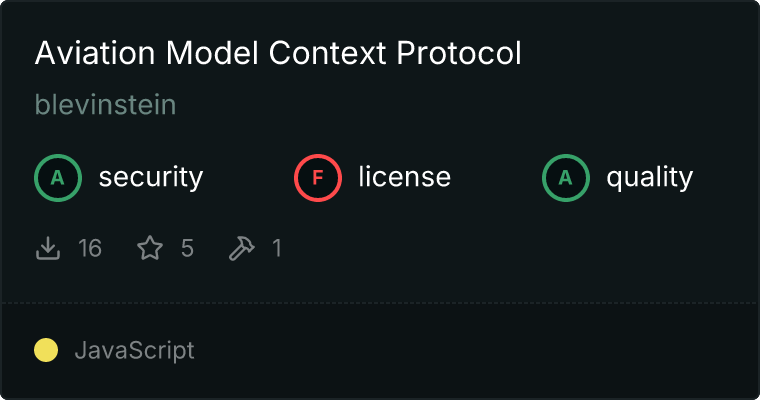Viewport: 760px width, 400px height.
Task: Visit the blevinstein author name
Action: click(105, 105)
